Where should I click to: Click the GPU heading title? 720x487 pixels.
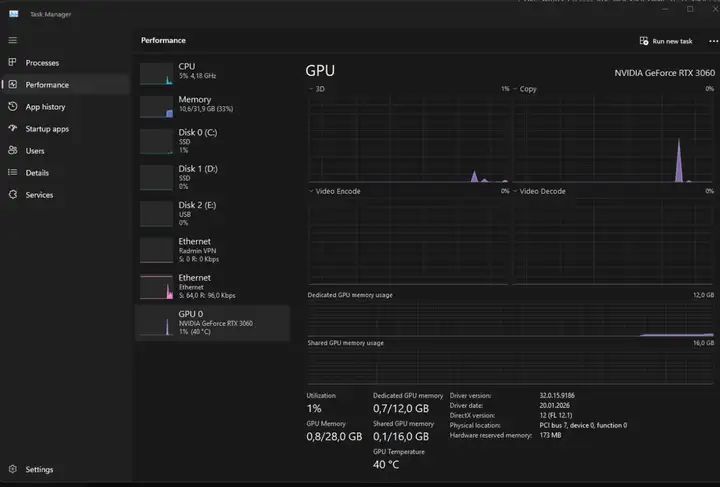320,71
